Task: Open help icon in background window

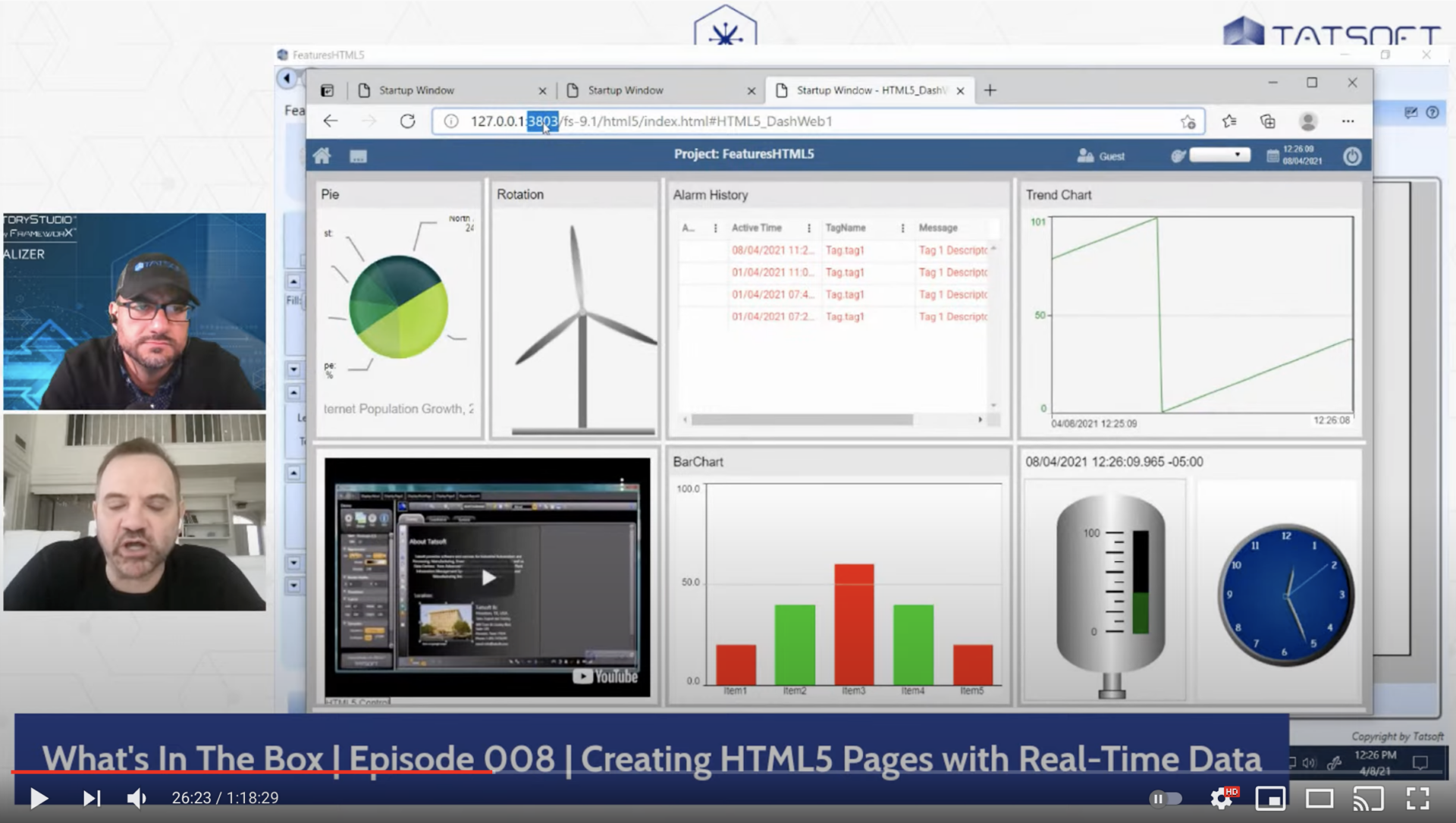Action: [x=1432, y=112]
